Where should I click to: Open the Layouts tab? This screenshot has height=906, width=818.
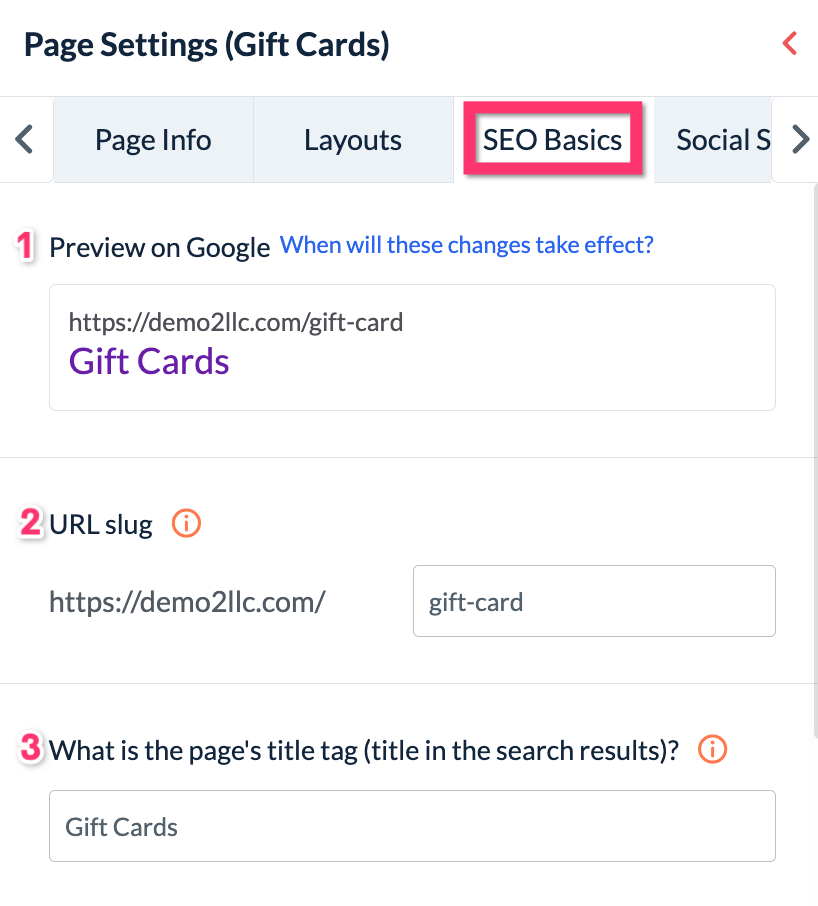[353, 140]
